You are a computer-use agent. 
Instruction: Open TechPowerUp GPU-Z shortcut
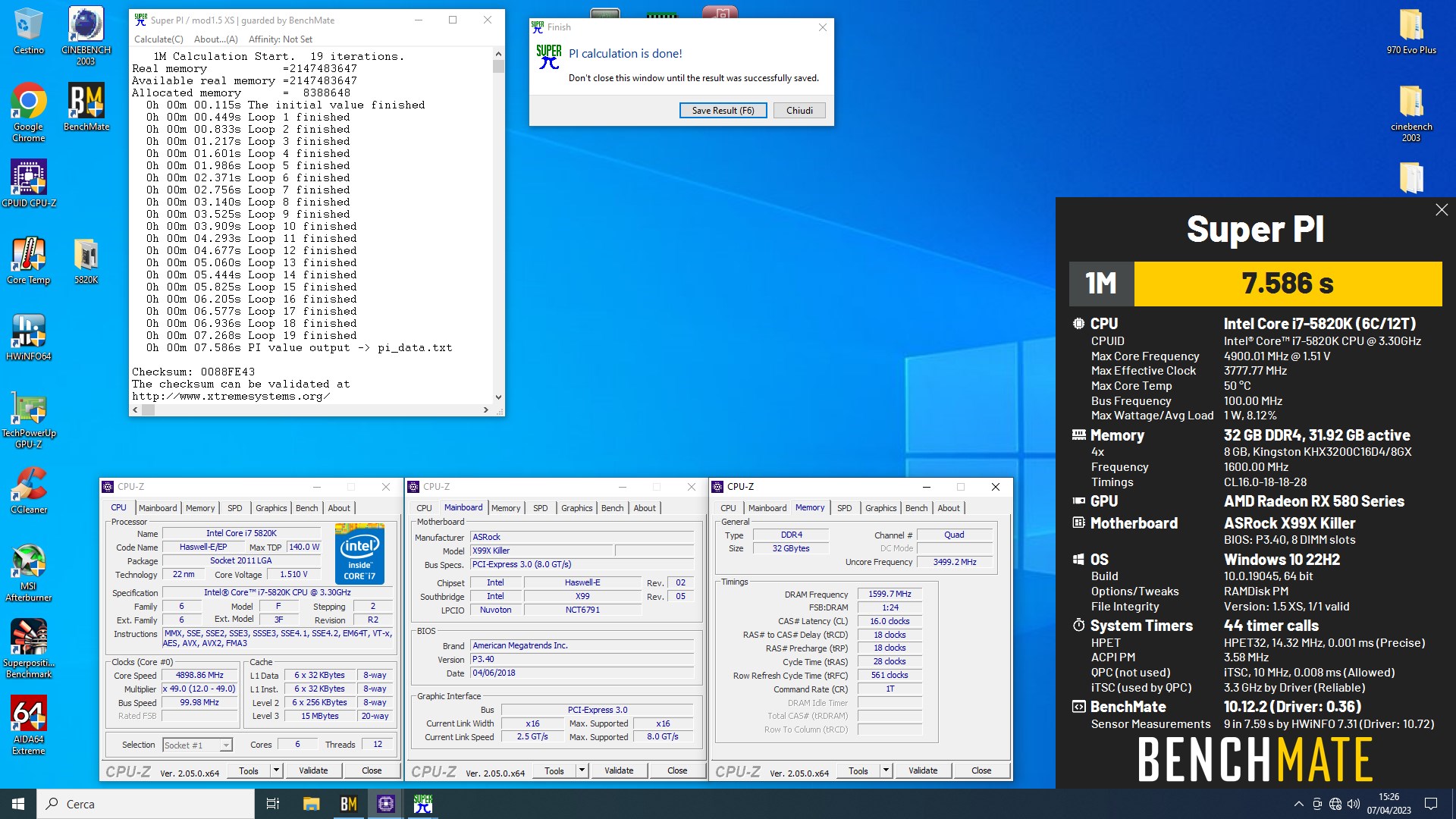[x=29, y=419]
